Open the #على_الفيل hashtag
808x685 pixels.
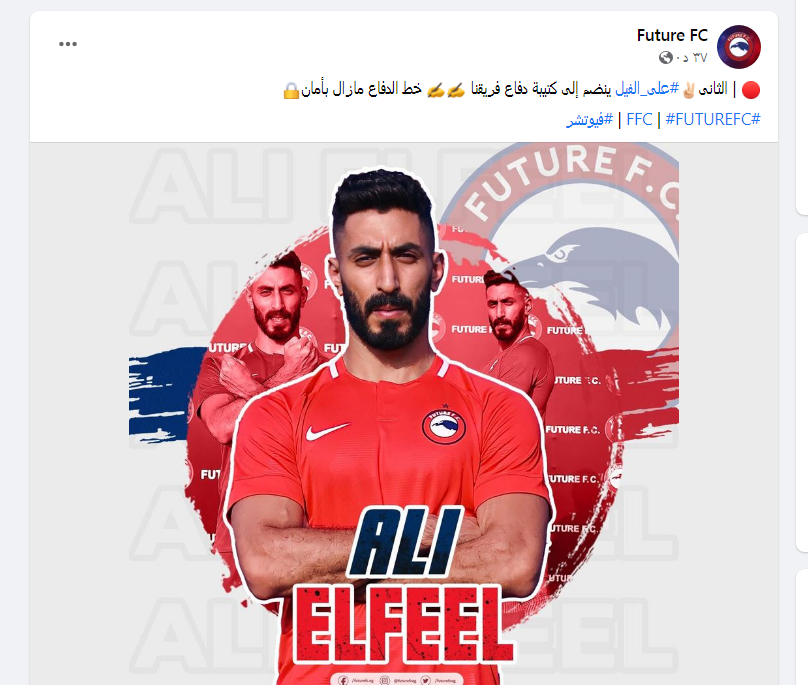(x=647, y=89)
